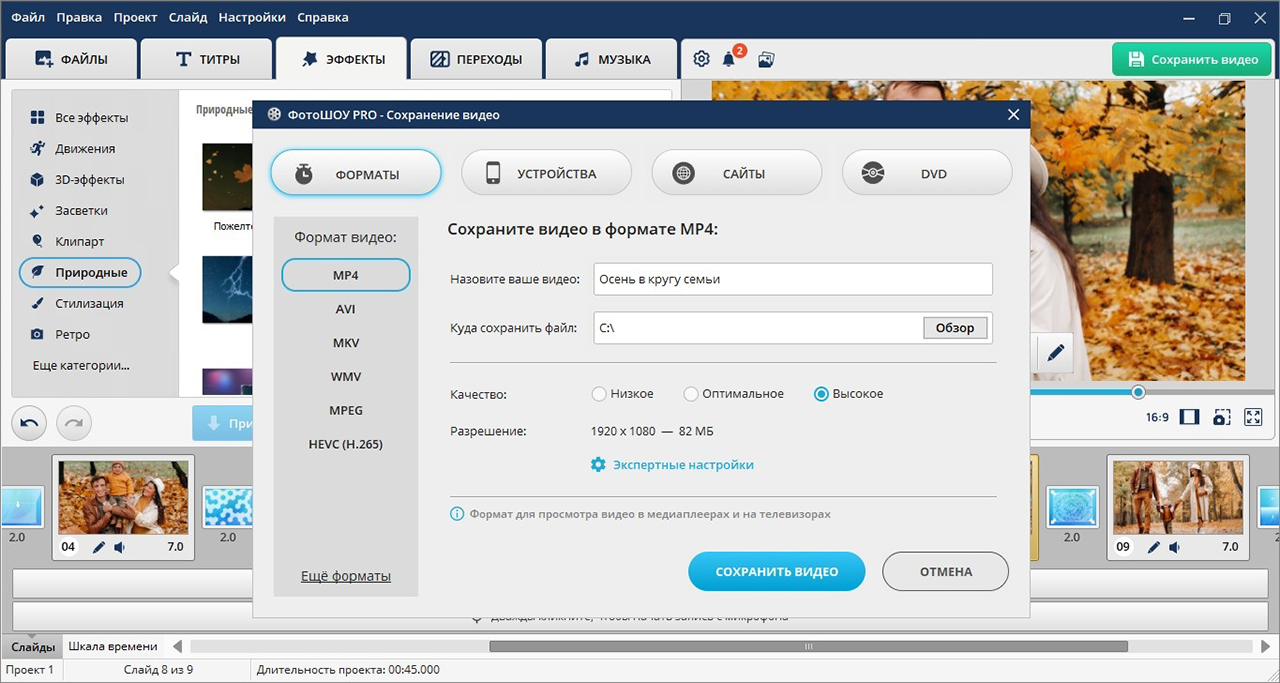Screen dimensions: 1280x683
Task: Expand Еще категории in effects sidebar
Action: click(x=81, y=366)
